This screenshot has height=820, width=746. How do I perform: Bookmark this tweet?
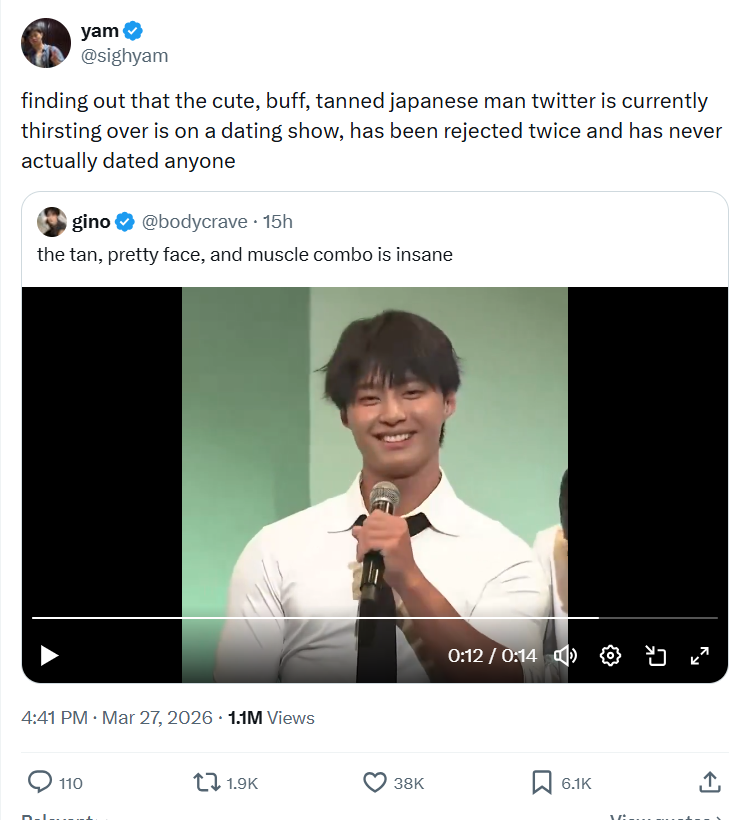click(542, 782)
